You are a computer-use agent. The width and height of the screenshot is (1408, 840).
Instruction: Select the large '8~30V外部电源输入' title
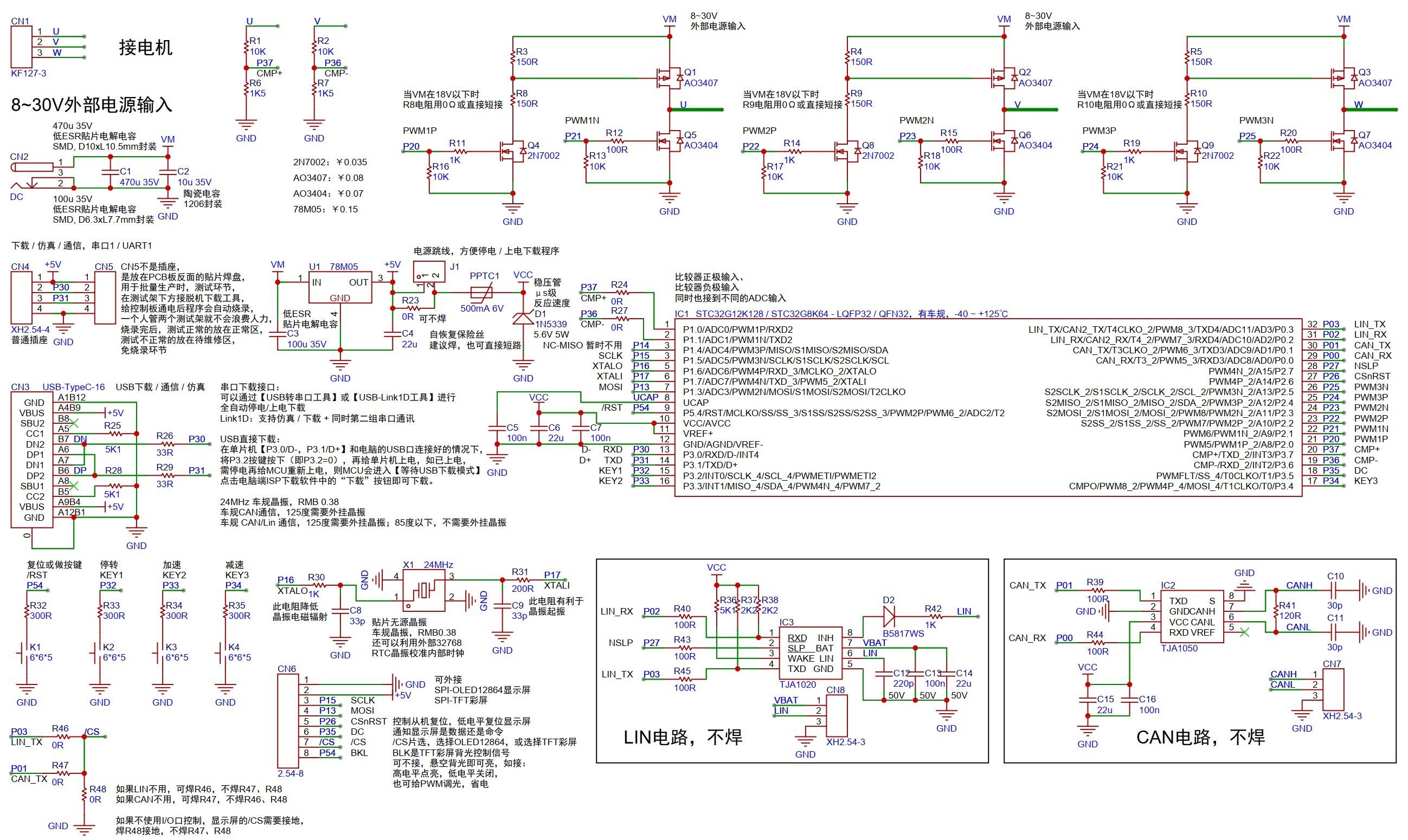[92, 105]
